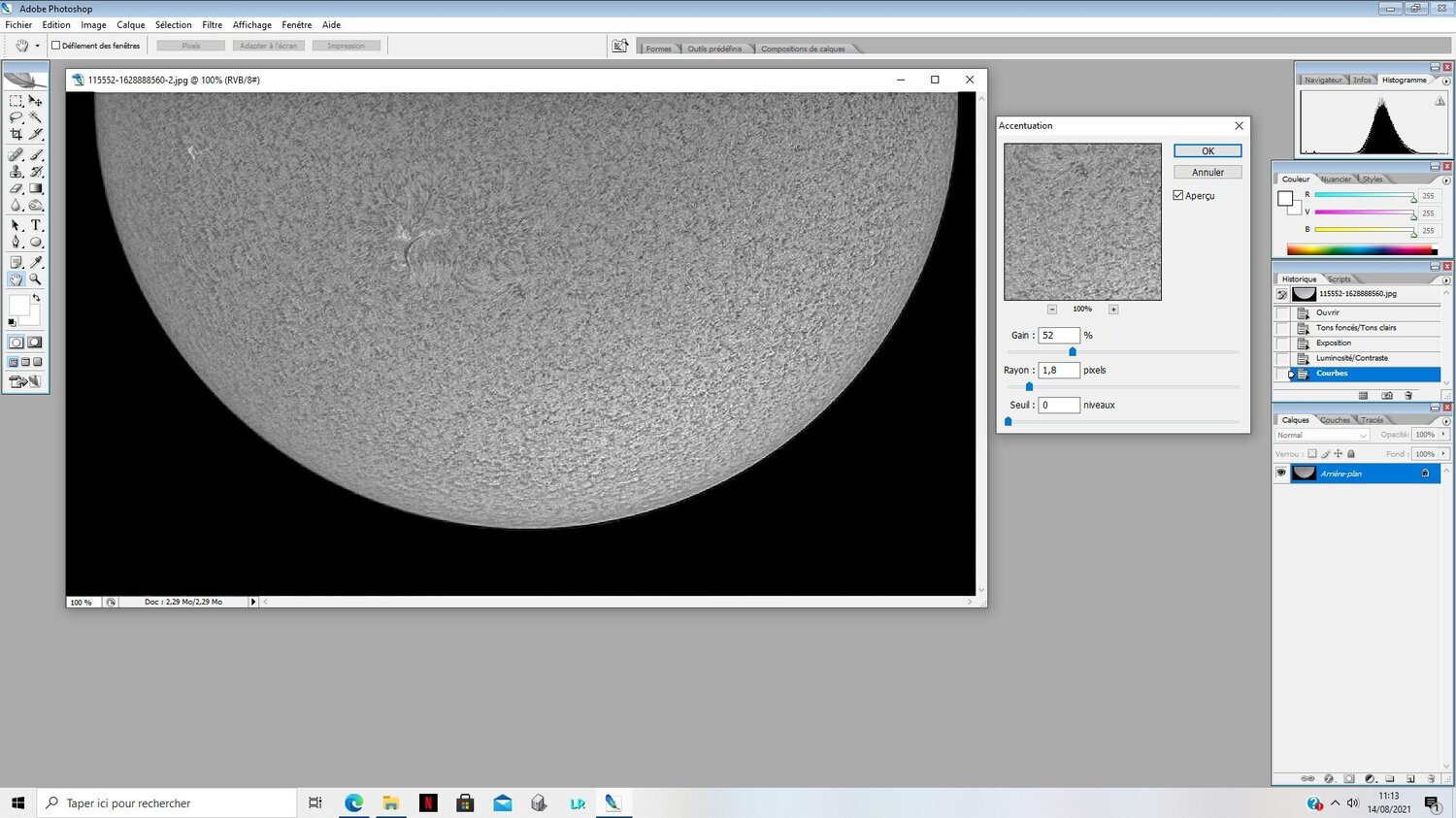Select the Notes tool
Screen dimensions: 1456x818
[16, 262]
